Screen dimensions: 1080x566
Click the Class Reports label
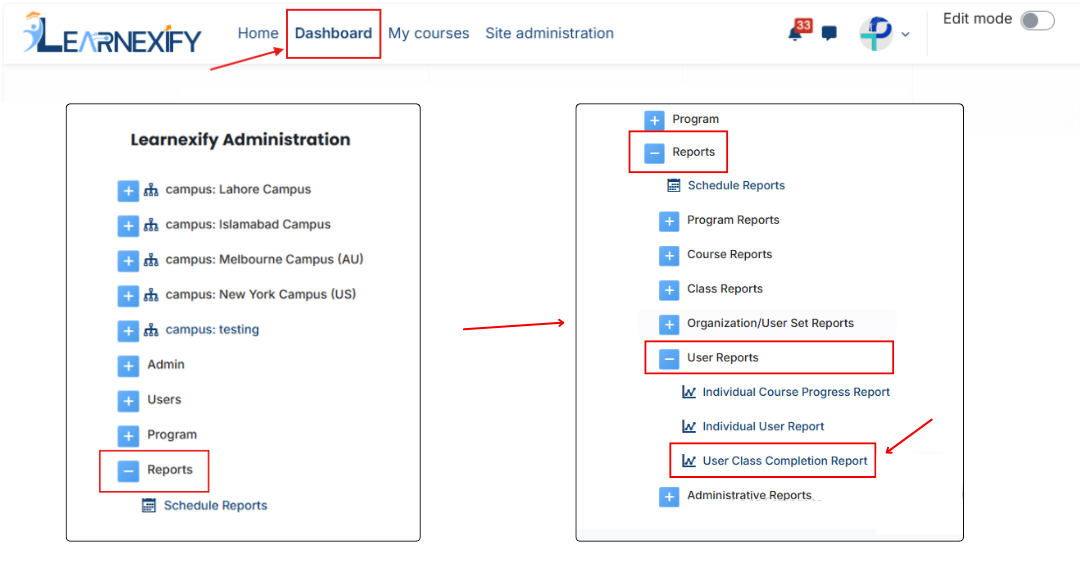[x=725, y=289]
